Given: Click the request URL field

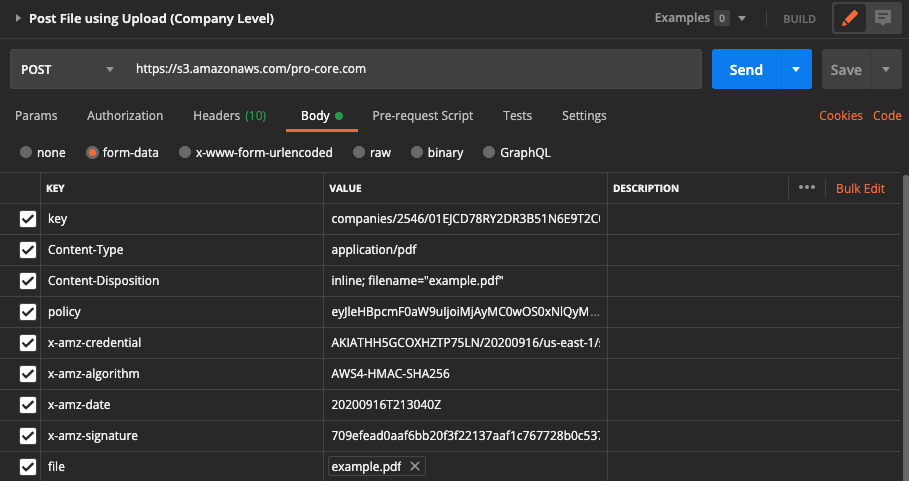Looking at the screenshot, I should click(413, 69).
